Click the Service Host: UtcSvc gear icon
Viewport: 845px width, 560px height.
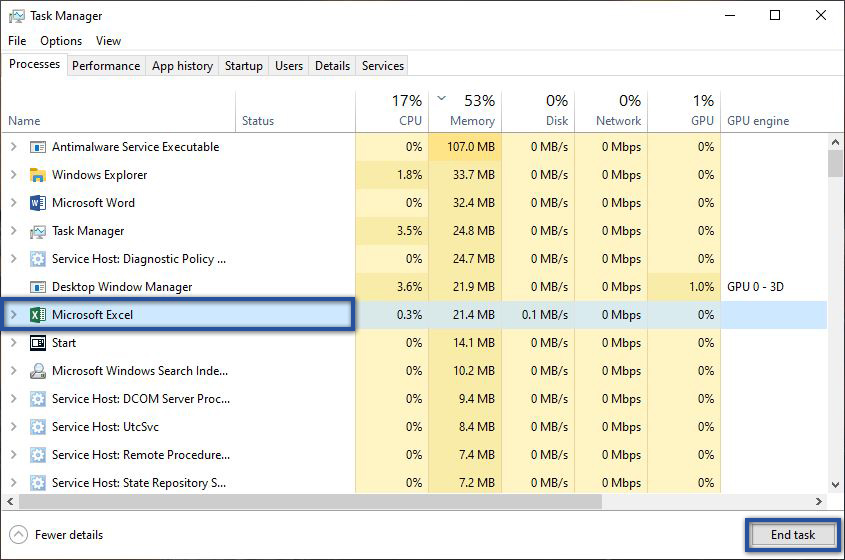point(38,427)
